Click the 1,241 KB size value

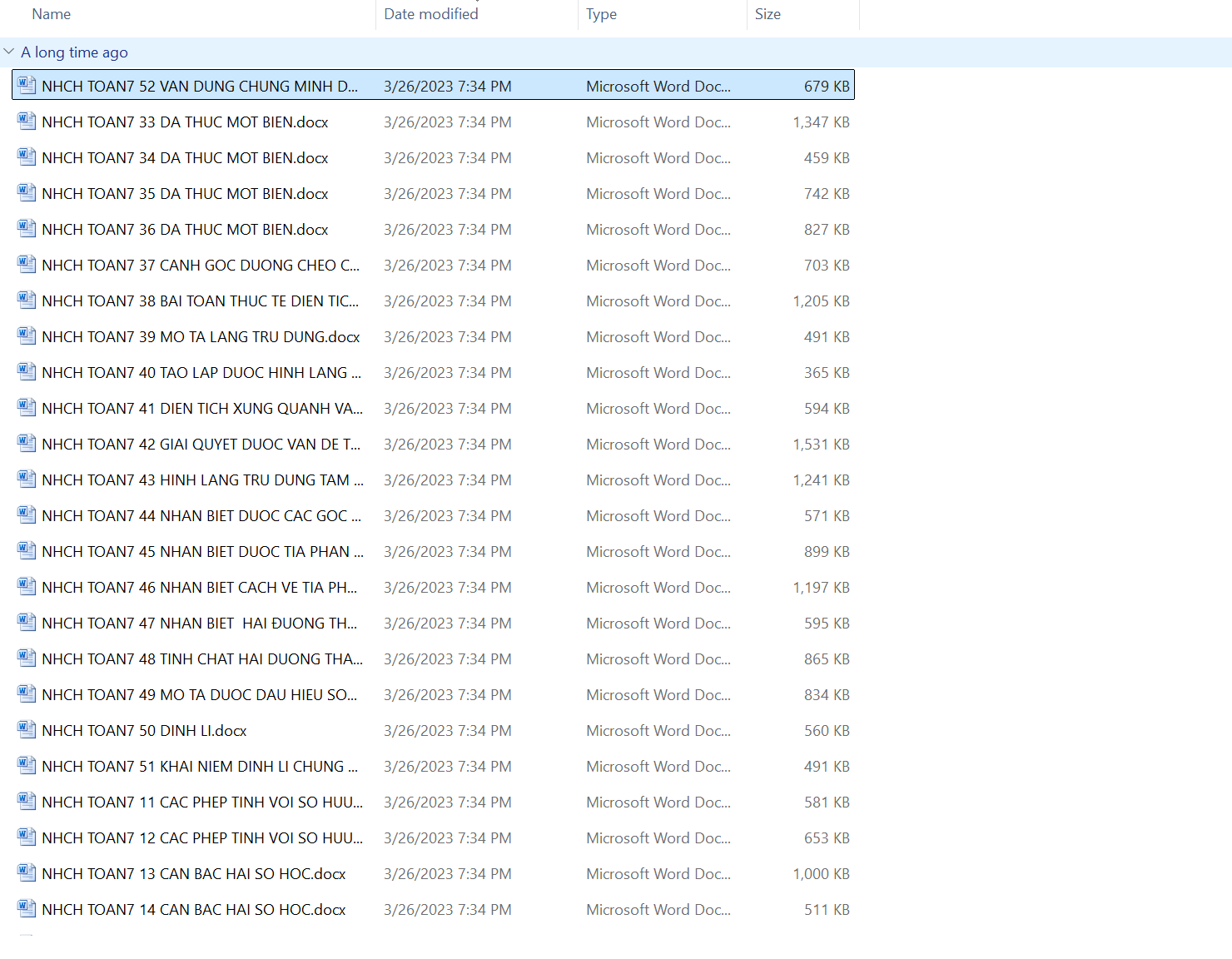821,480
